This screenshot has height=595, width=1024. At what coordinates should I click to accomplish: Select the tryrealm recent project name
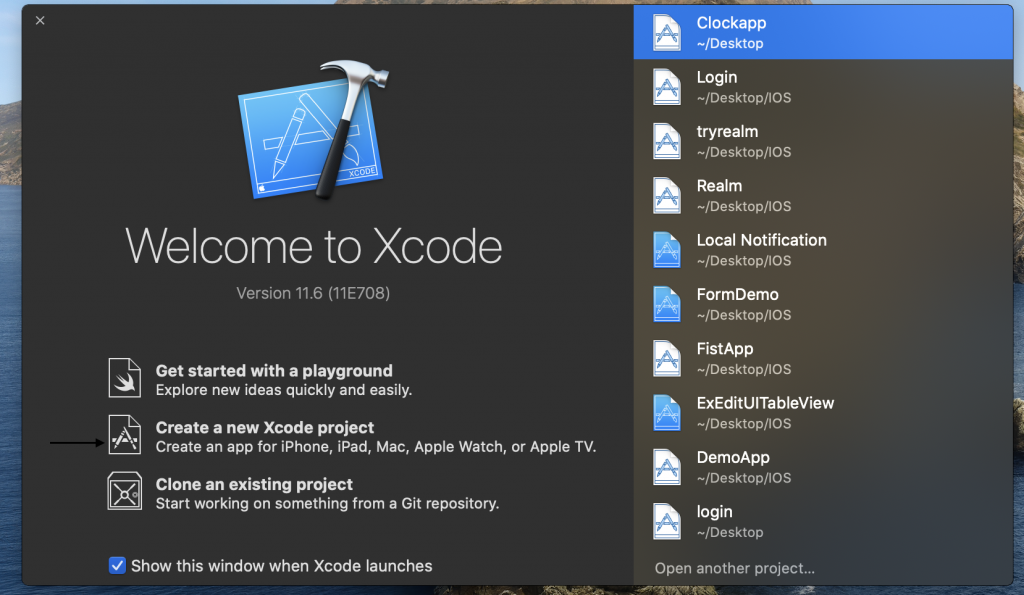coord(727,131)
